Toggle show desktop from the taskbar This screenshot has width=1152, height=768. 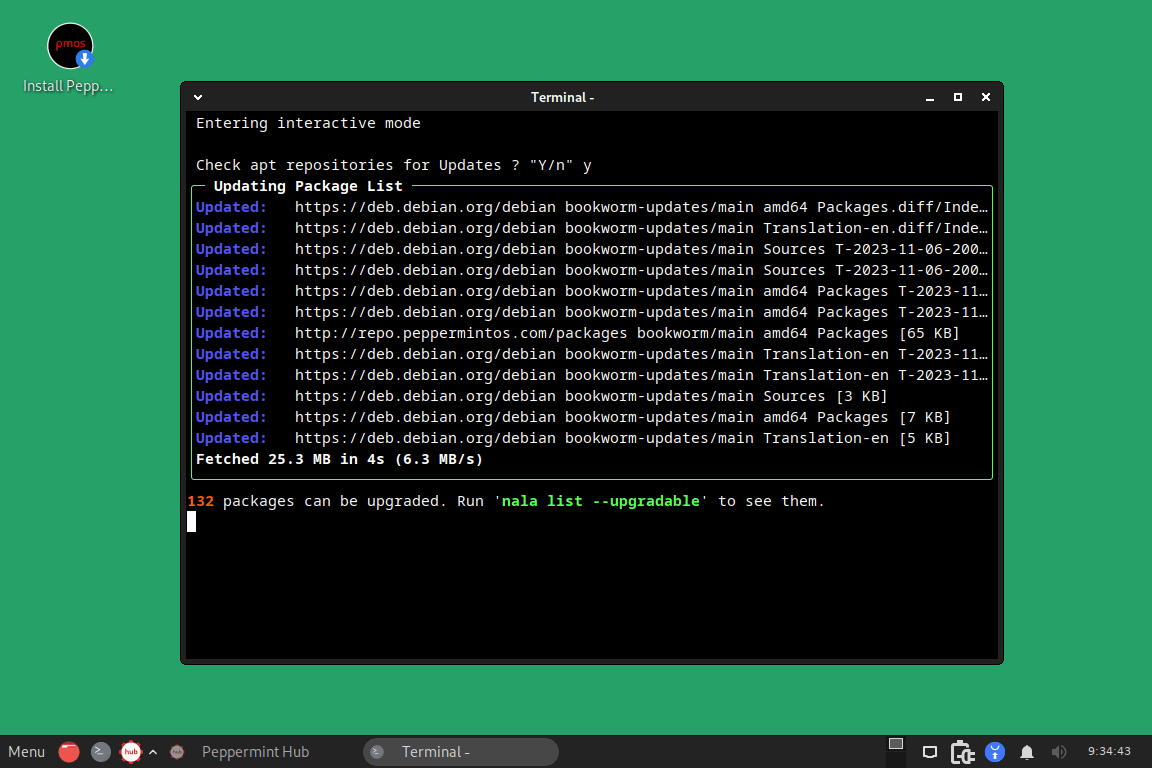930,751
